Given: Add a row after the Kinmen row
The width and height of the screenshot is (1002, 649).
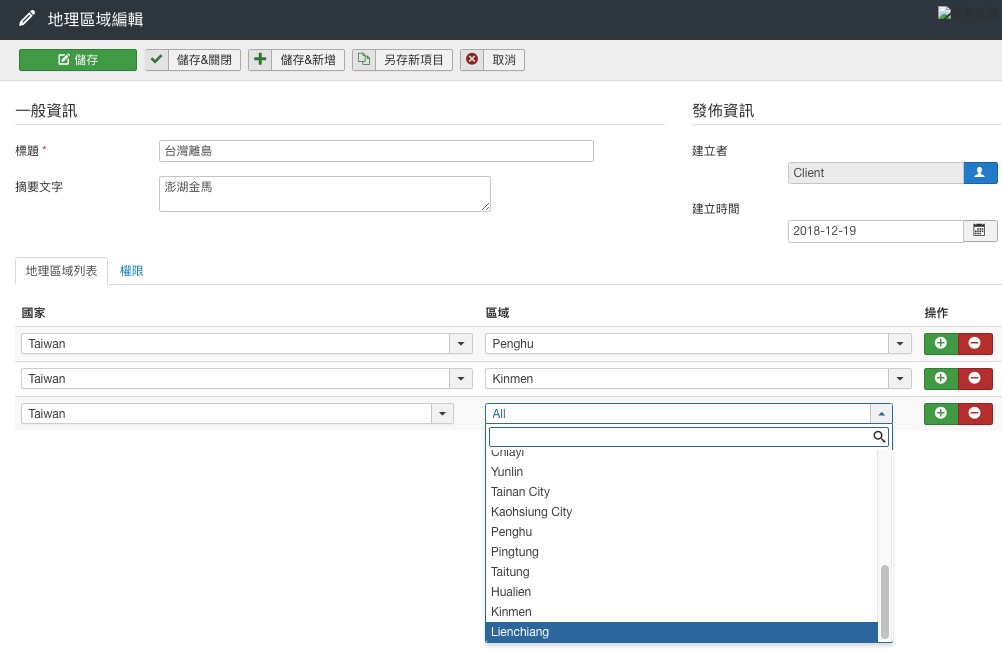Looking at the screenshot, I should pyautogui.click(x=940, y=379).
